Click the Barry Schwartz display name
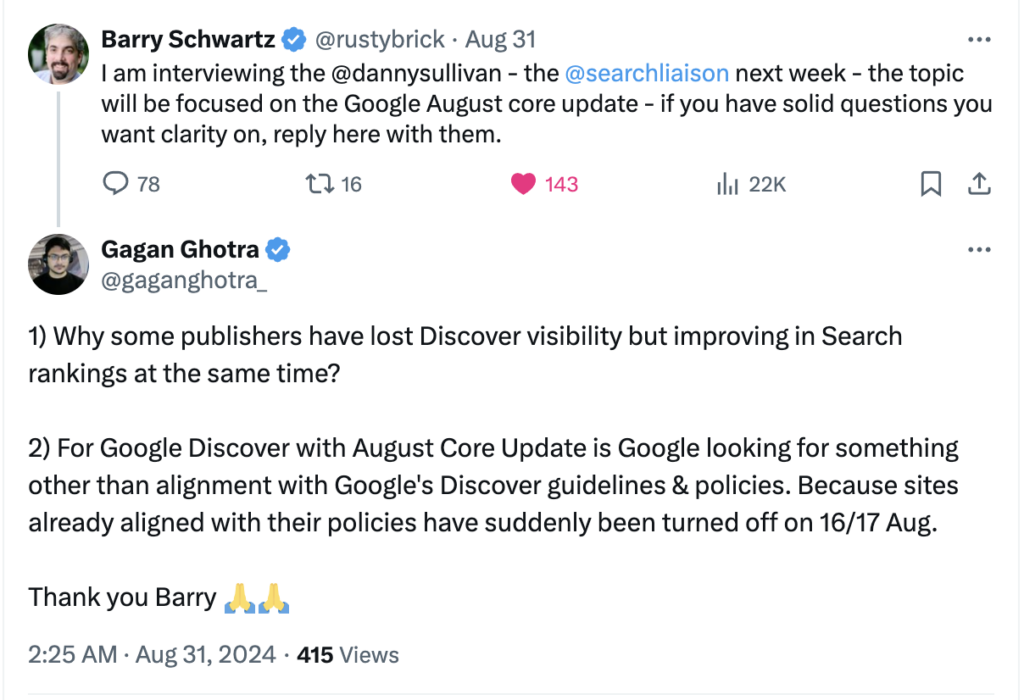1024x700 pixels. point(189,41)
